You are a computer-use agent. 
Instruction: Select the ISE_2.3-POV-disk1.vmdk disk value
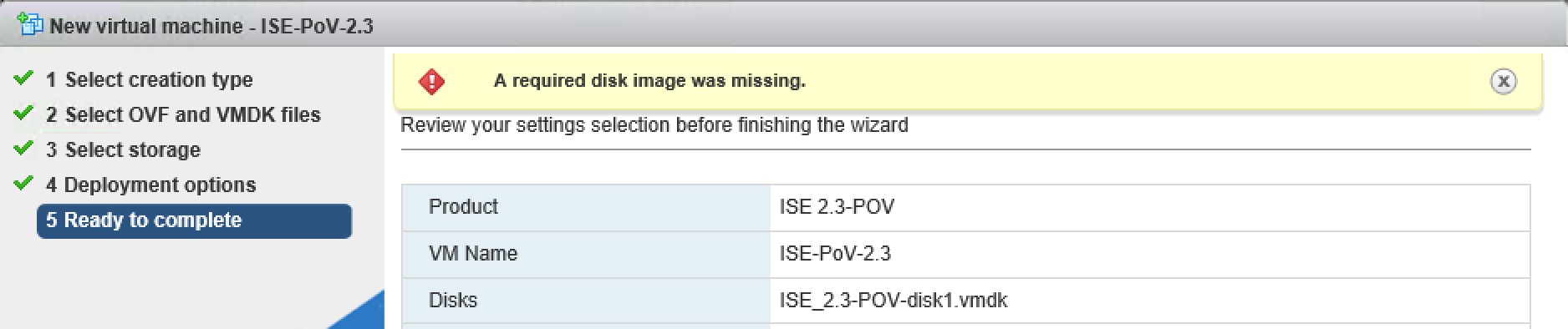click(x=893, y=300)
